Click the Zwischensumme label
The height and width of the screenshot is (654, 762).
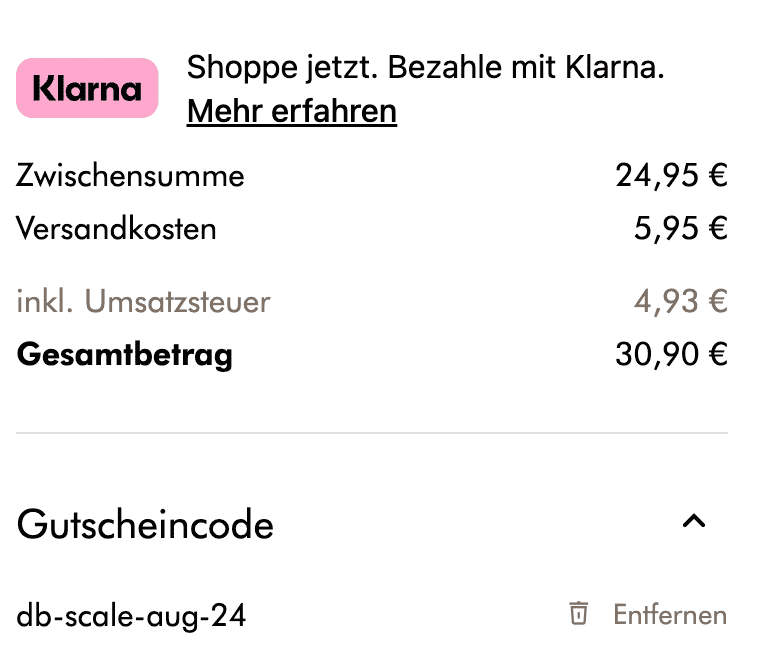click(x=130, y=175)
